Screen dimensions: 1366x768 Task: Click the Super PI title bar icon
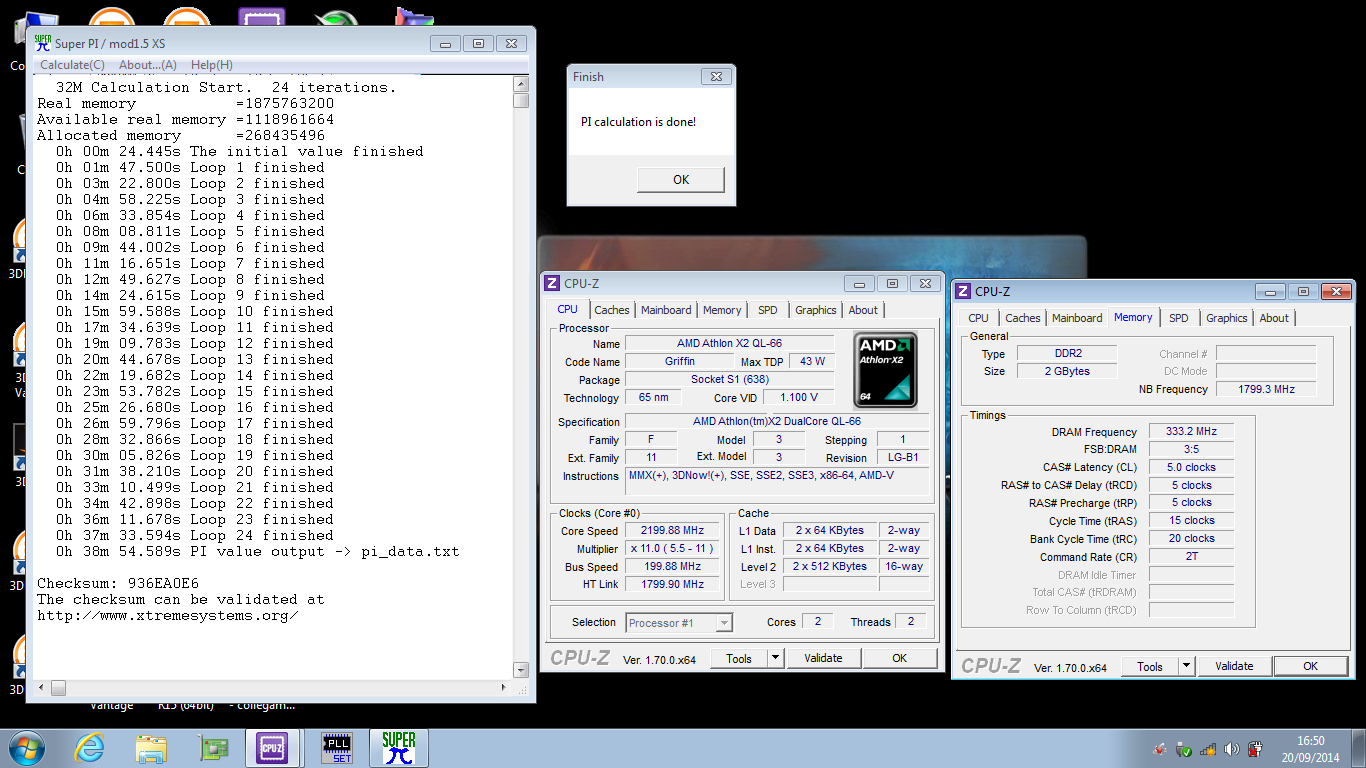pyautogui.click(x=42, y=43)
